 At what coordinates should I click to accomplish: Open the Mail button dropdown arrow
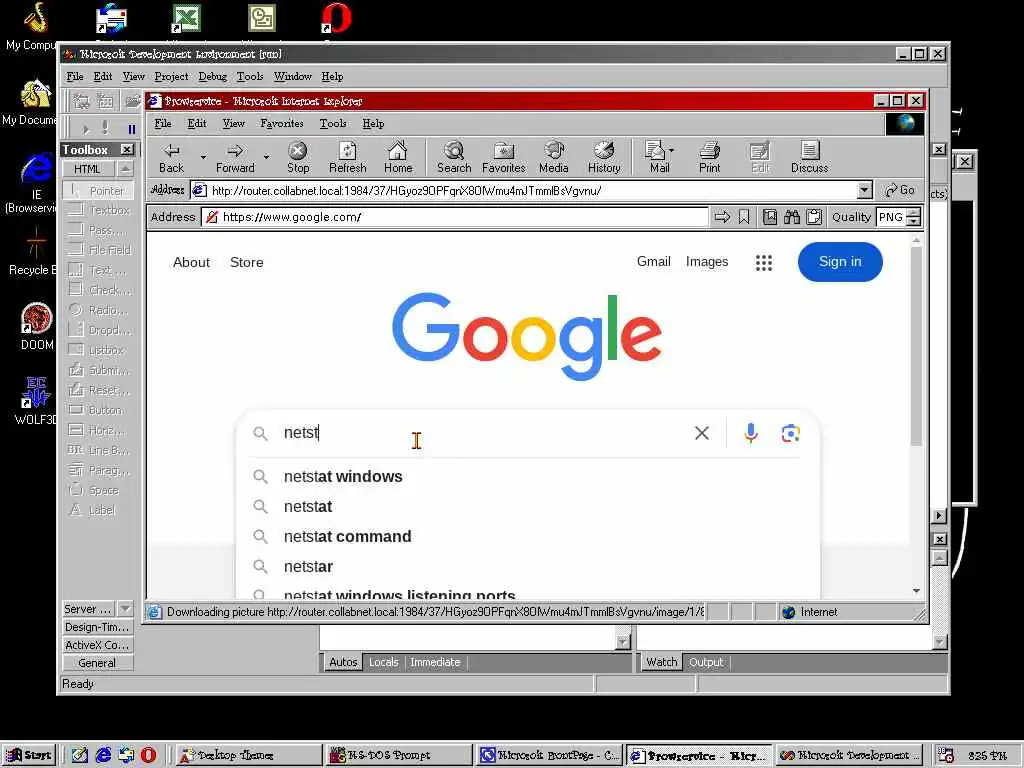coord(672,151)
